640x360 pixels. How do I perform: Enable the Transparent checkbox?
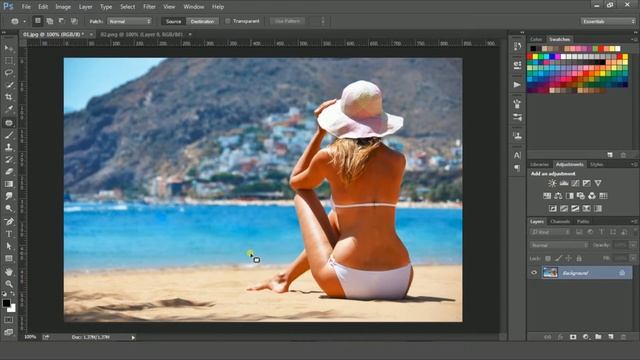[x=228, y=21]
